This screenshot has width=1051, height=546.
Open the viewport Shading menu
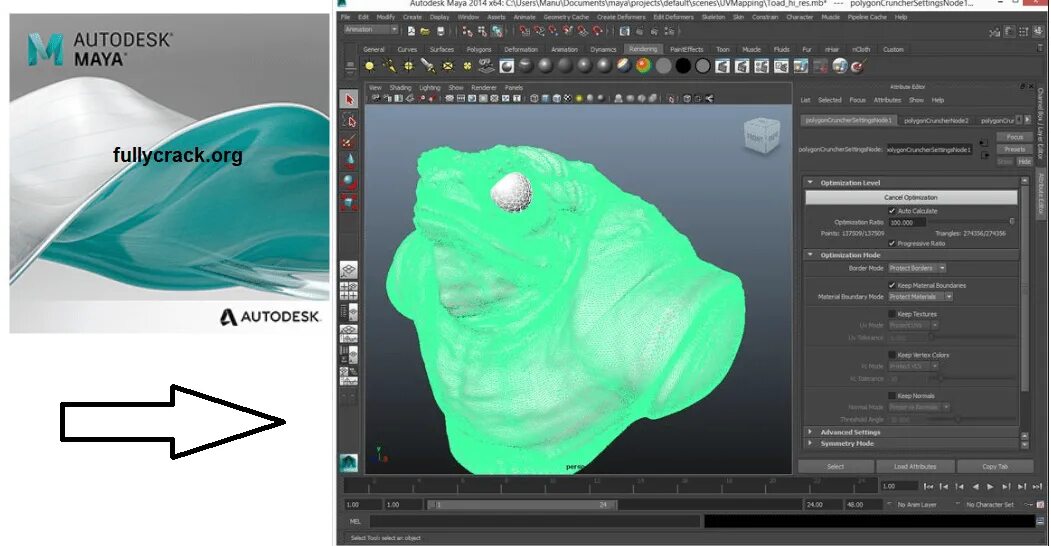400,88
